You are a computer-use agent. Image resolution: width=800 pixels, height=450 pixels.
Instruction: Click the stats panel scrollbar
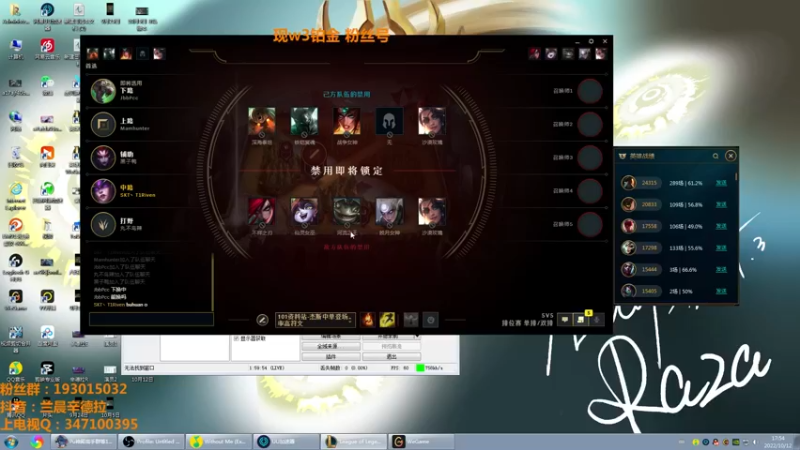[x=736, y=177]
